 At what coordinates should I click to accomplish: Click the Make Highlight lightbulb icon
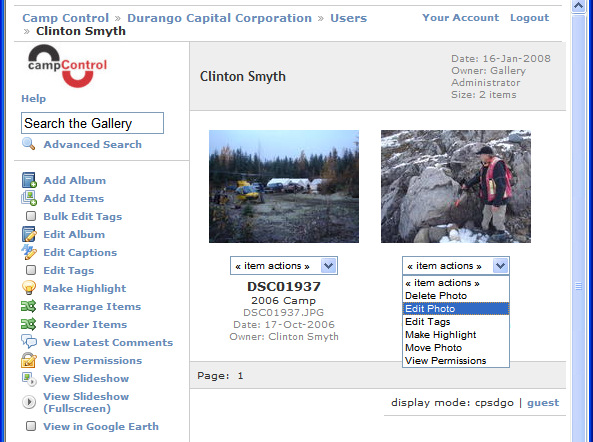point(29,288)
